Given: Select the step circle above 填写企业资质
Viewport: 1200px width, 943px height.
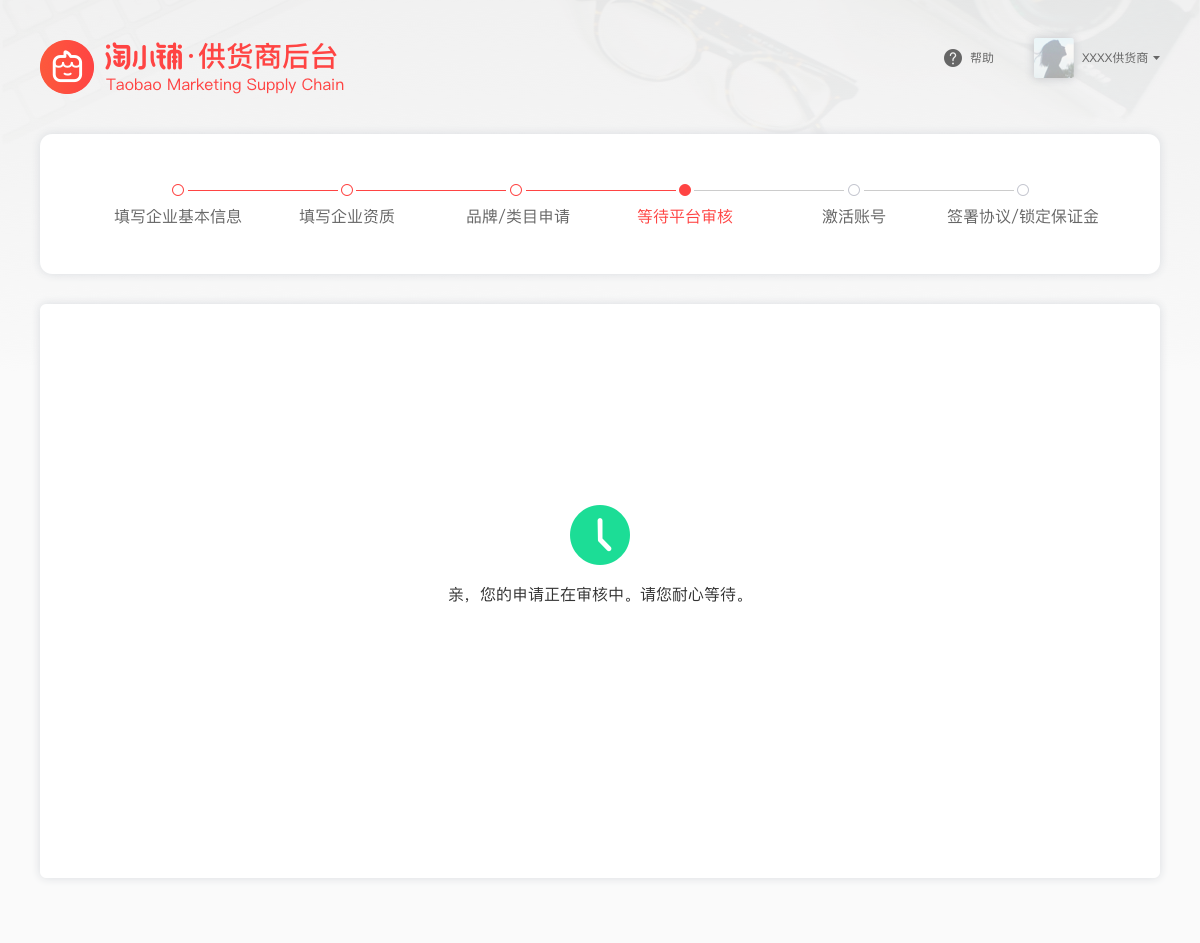Looking at the screenshot, I should tap(347, 190).
